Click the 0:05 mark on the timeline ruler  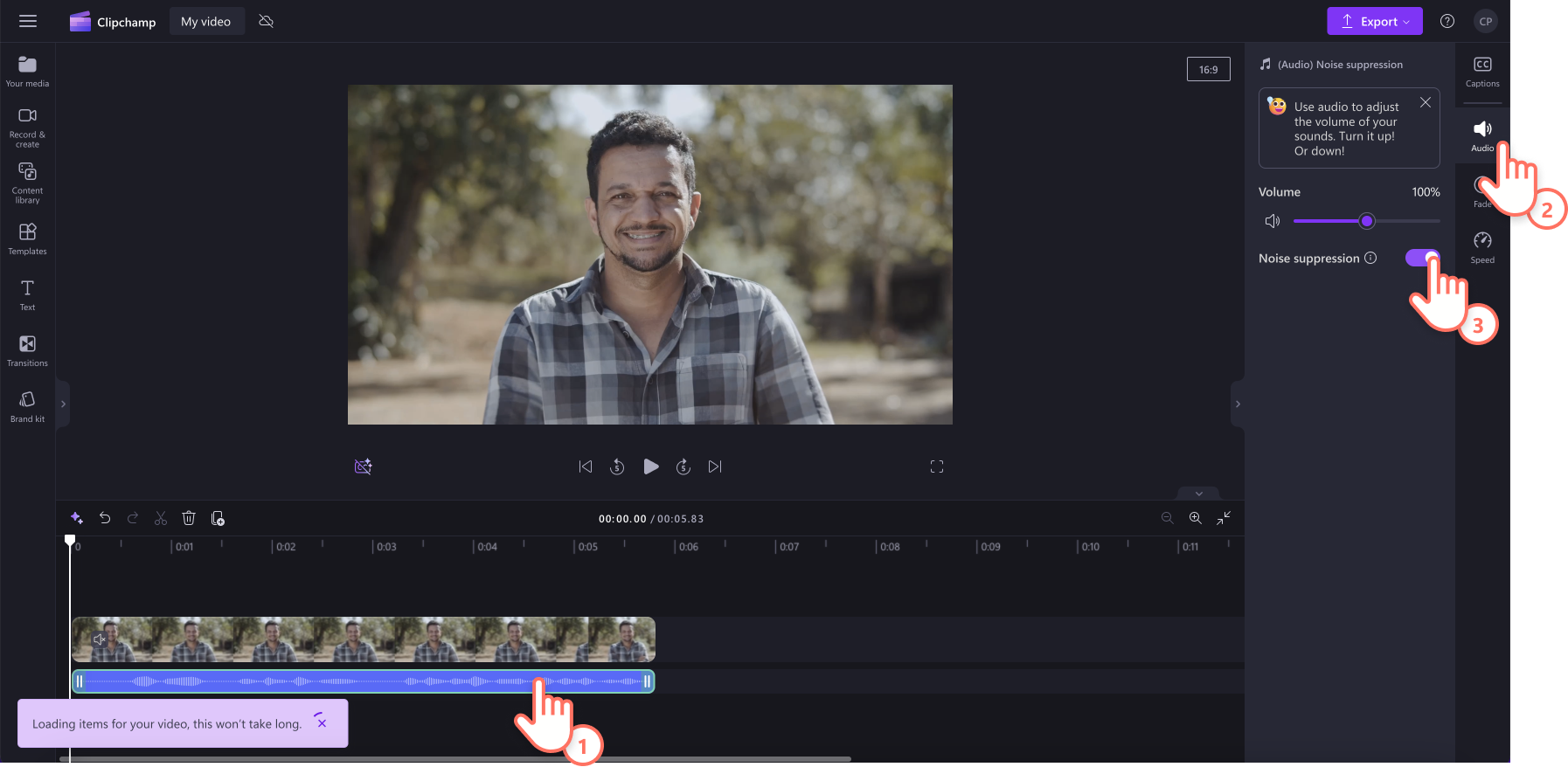point(587,547)
